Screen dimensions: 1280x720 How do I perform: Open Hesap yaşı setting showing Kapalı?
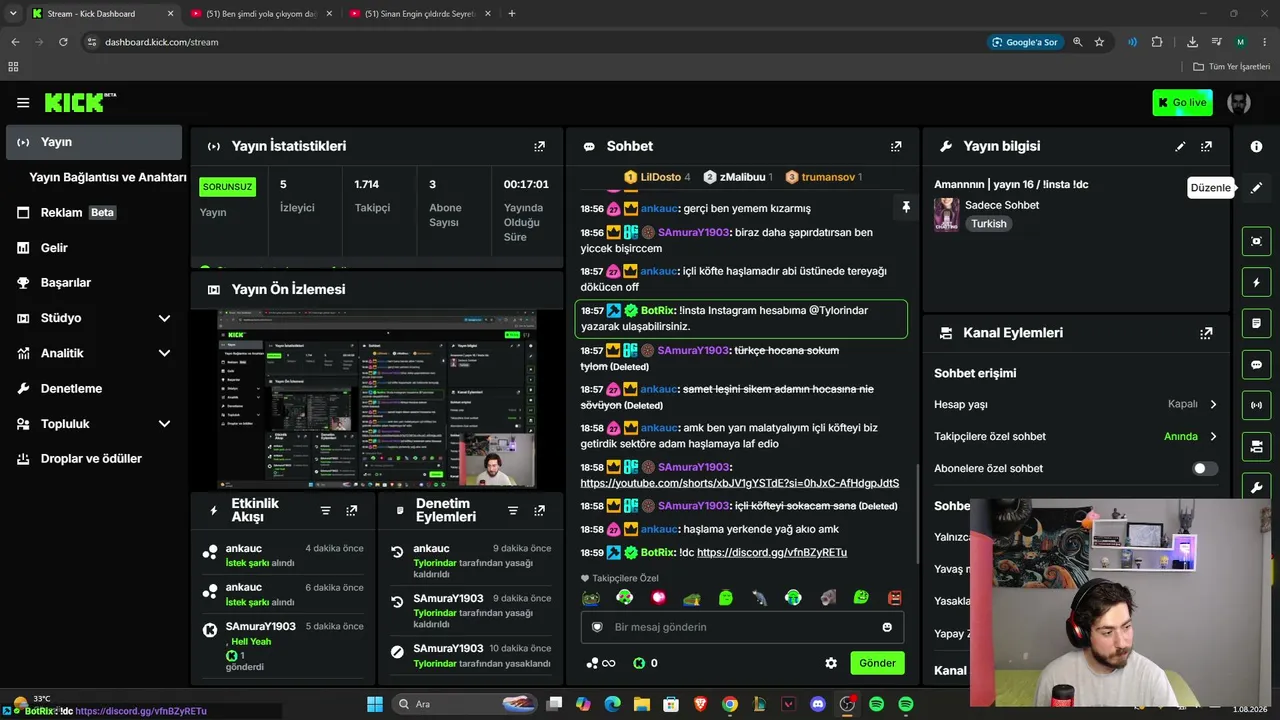tap(1076, 404)
